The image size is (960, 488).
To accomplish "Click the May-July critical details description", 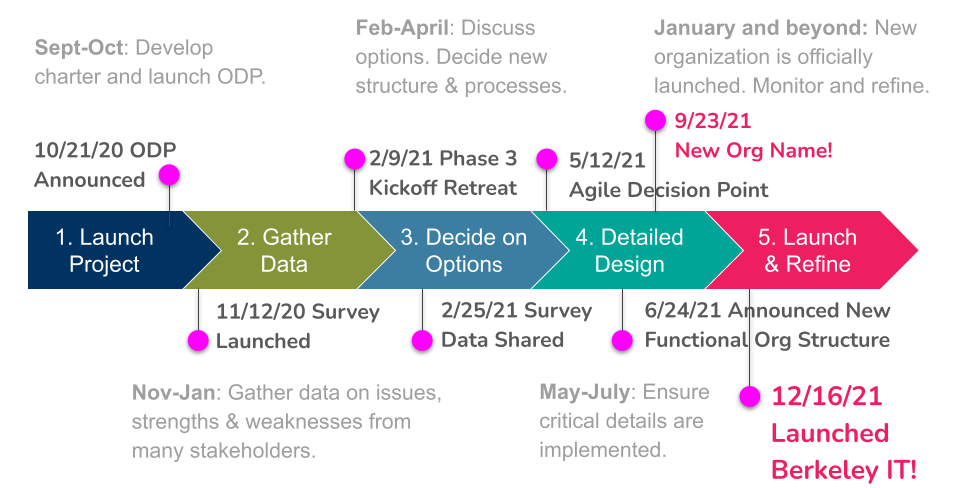I will coord(624,421).
